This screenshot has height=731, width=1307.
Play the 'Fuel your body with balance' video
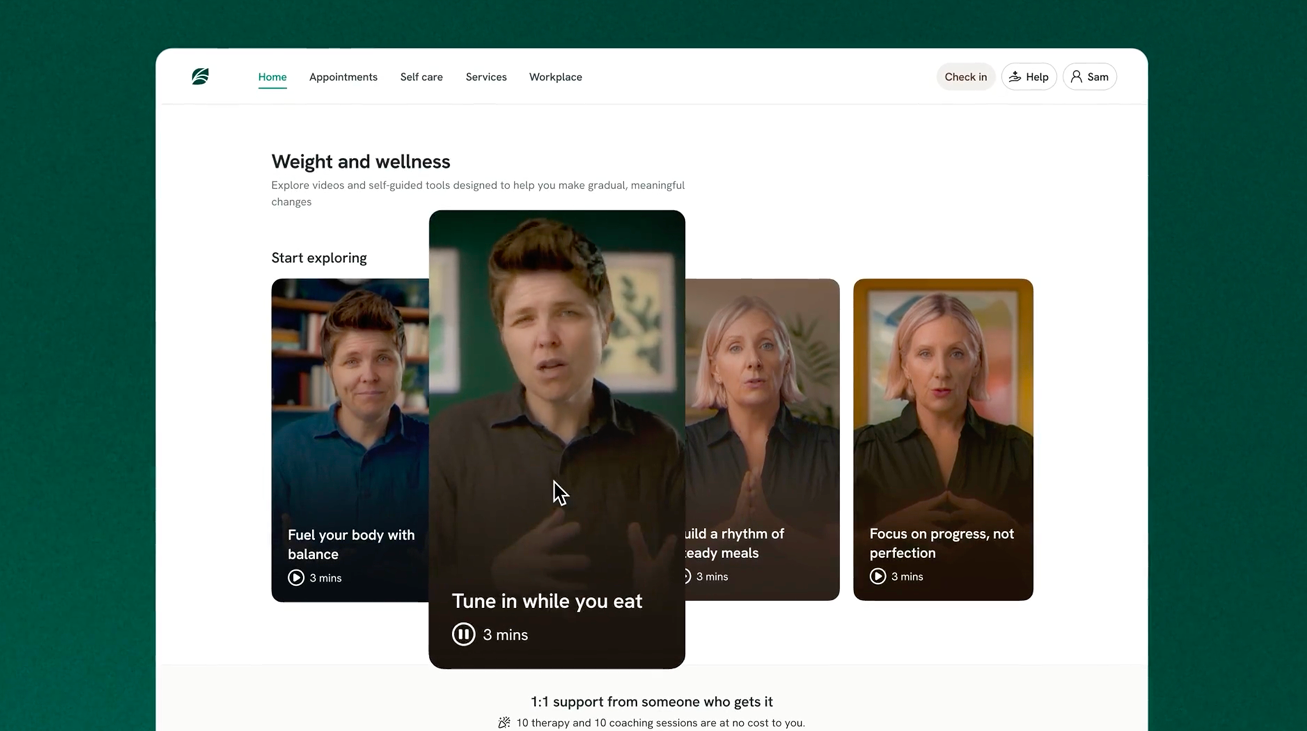pyautogui.click(x=296, y=578)
